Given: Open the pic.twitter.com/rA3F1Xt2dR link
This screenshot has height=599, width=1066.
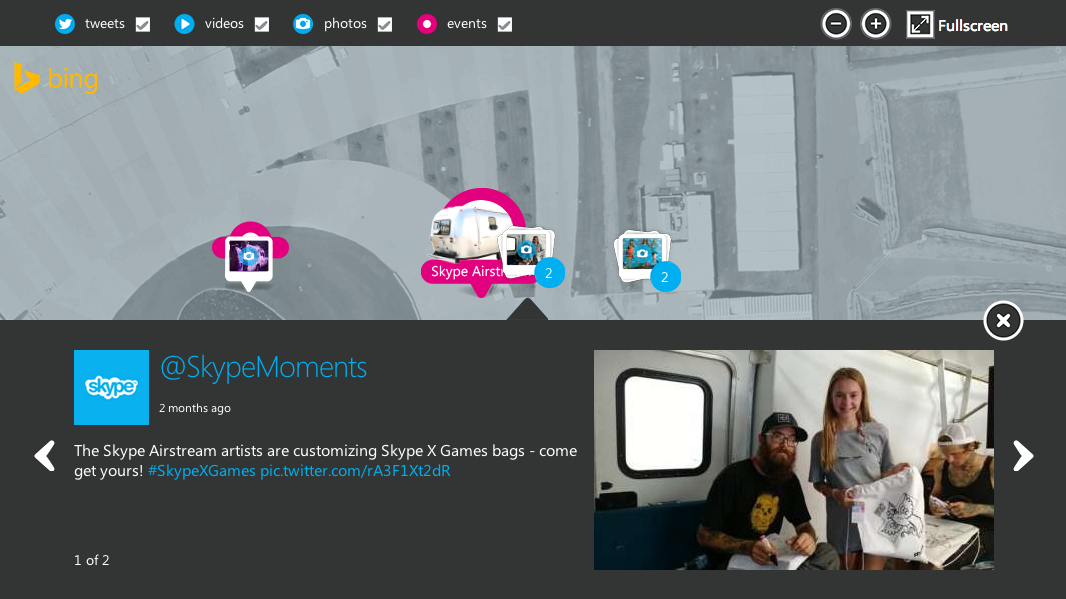Looking at the screenshot, I should [355, 470].
